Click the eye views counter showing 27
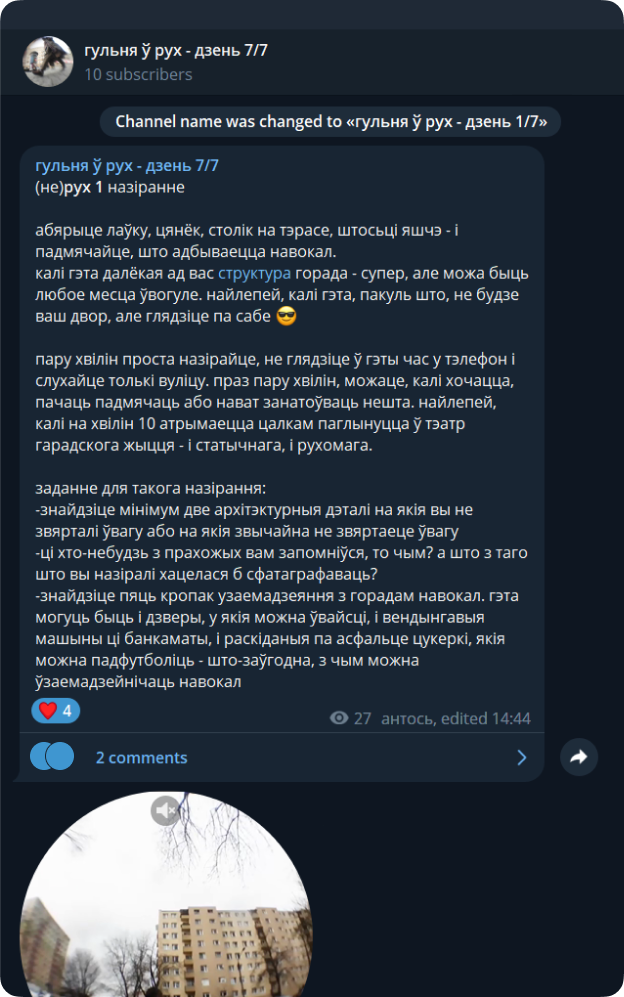Screen dimensions: 624x997 click(x=350, y=719)
